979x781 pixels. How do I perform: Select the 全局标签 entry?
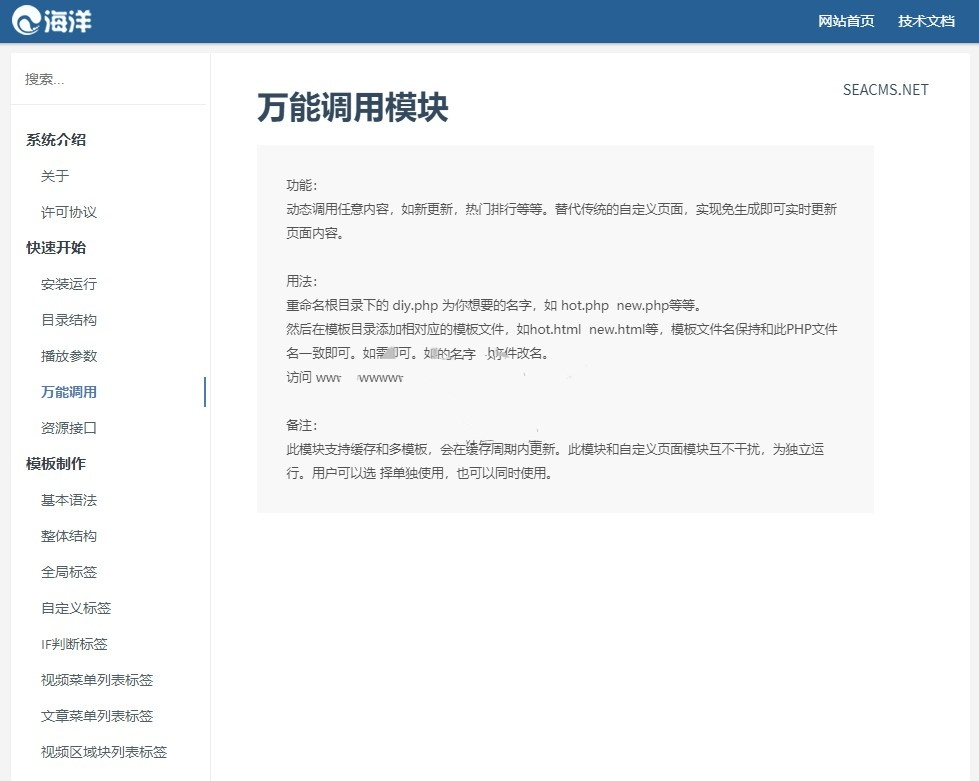[68, 572]
